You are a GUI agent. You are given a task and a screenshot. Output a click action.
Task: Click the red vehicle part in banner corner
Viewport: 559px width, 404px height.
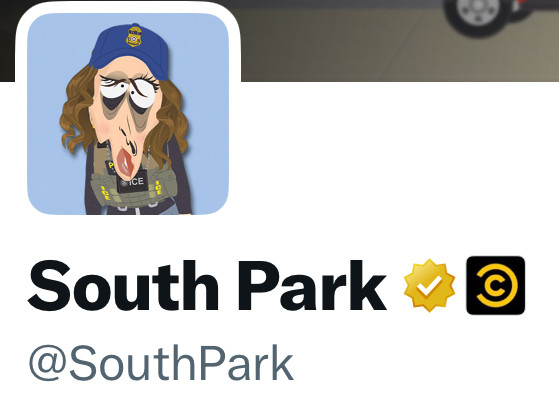click(x=535, y=7)
